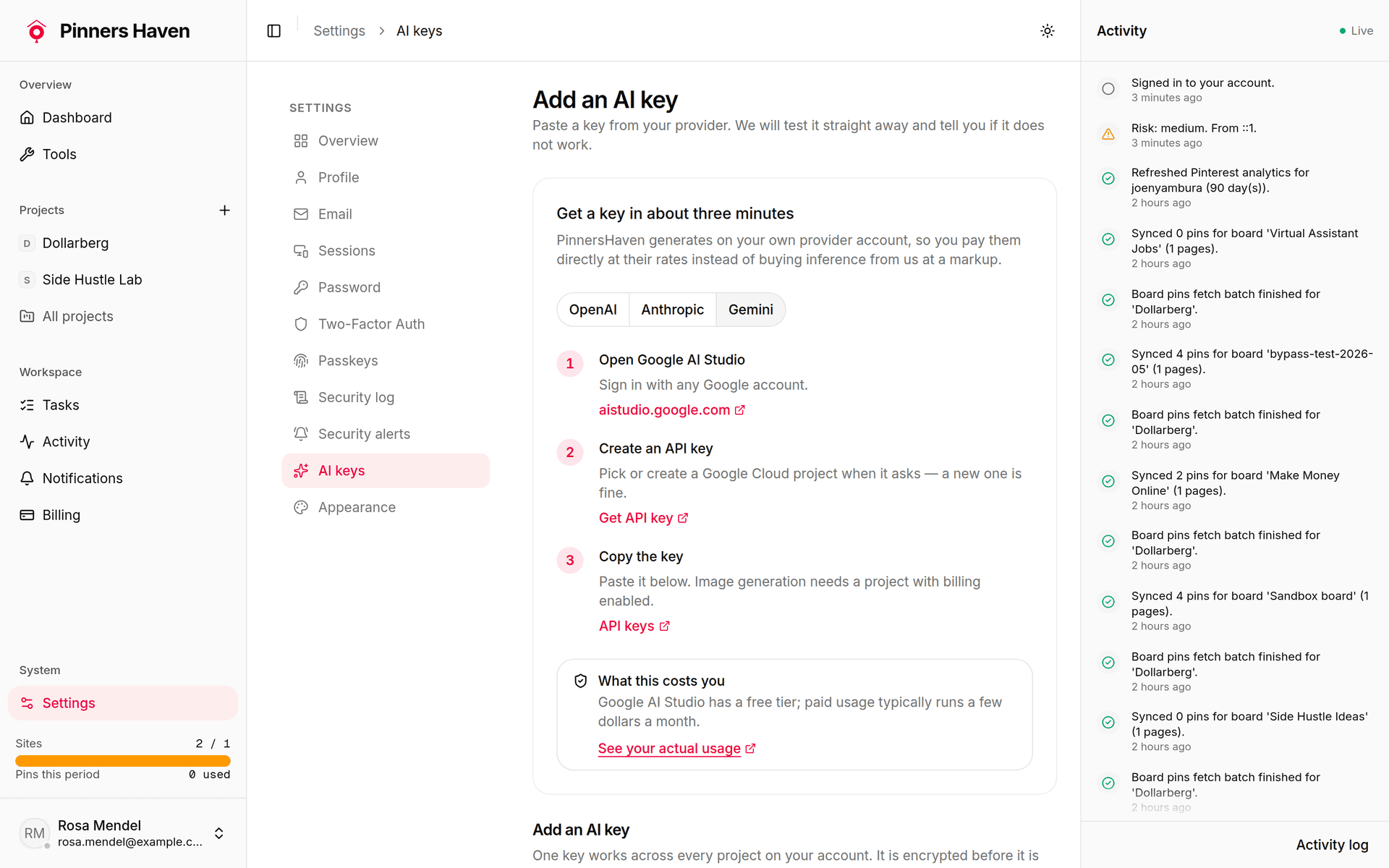Image resolution: width=1389 pixels, height=868 pixels.
Task: Select the AI keys settings section
Action: (386, 471)
